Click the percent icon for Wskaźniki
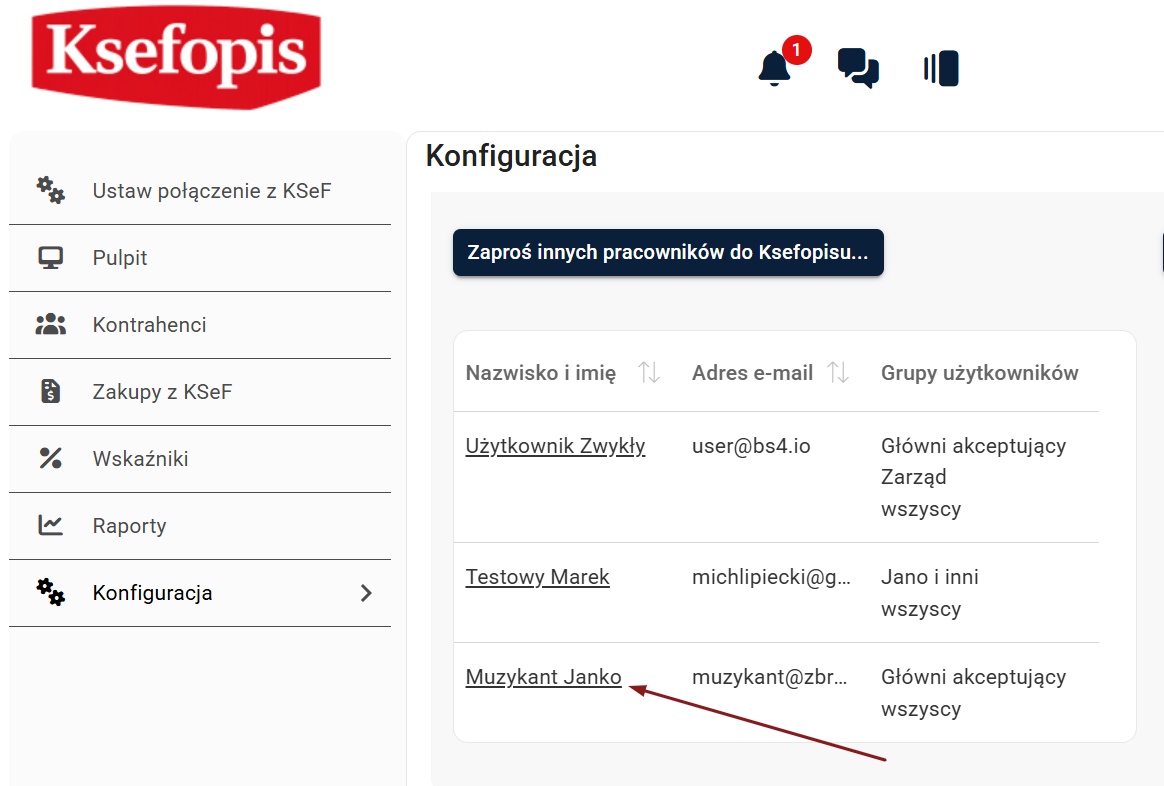 click(50, 459)
